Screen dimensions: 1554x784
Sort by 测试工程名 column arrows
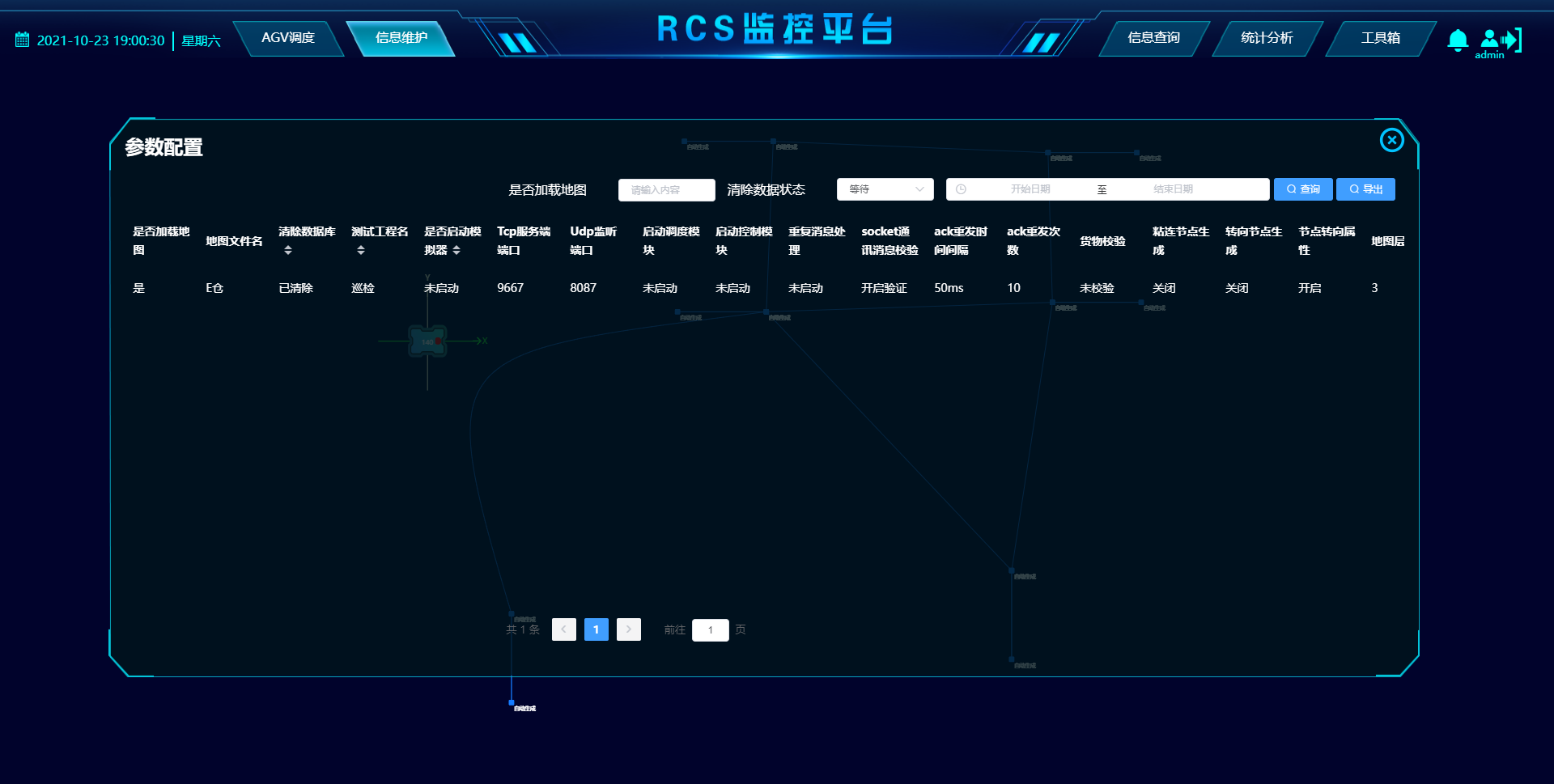tap(360, 251)
